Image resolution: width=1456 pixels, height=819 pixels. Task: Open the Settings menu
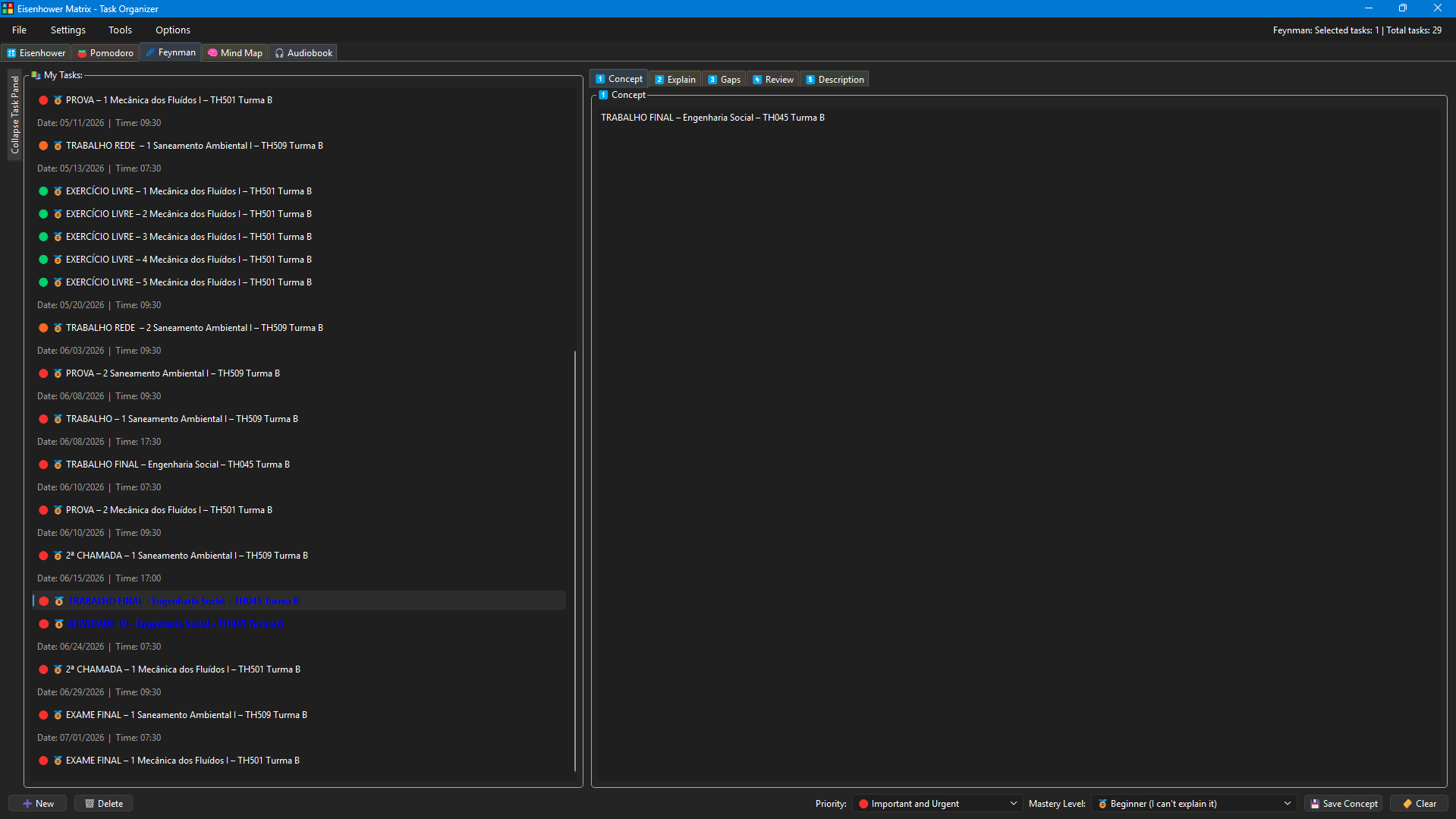click(68, 30)
